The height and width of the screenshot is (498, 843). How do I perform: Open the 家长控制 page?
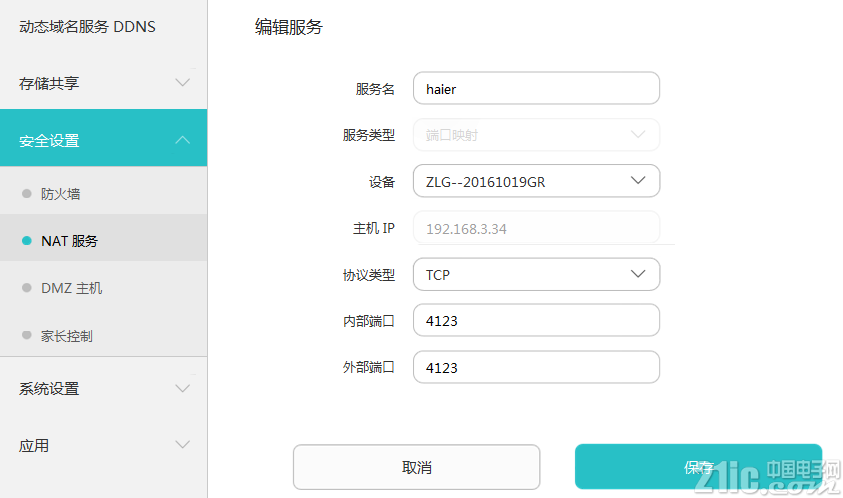tap(103, 336)
